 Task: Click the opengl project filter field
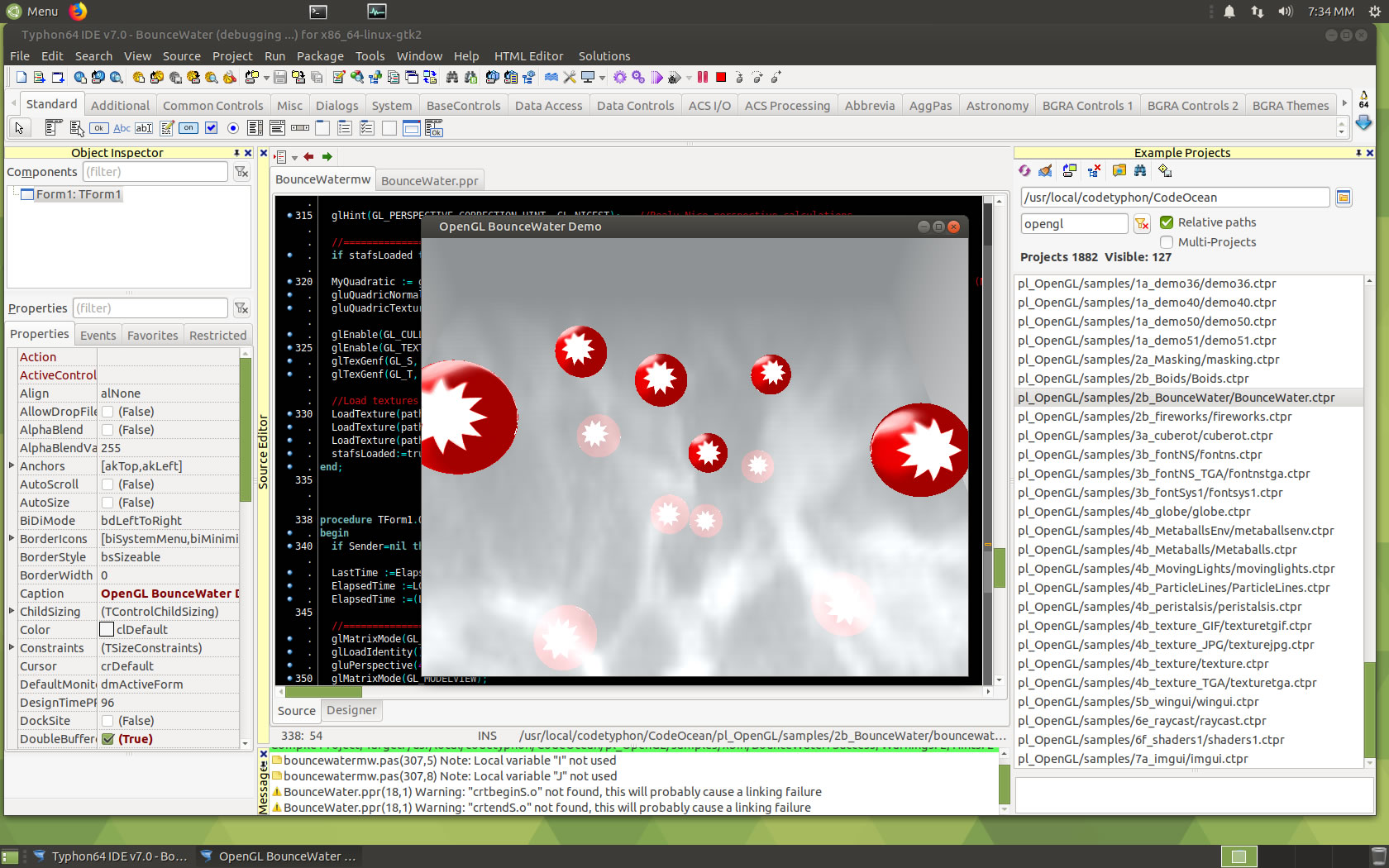[1073, 223]
